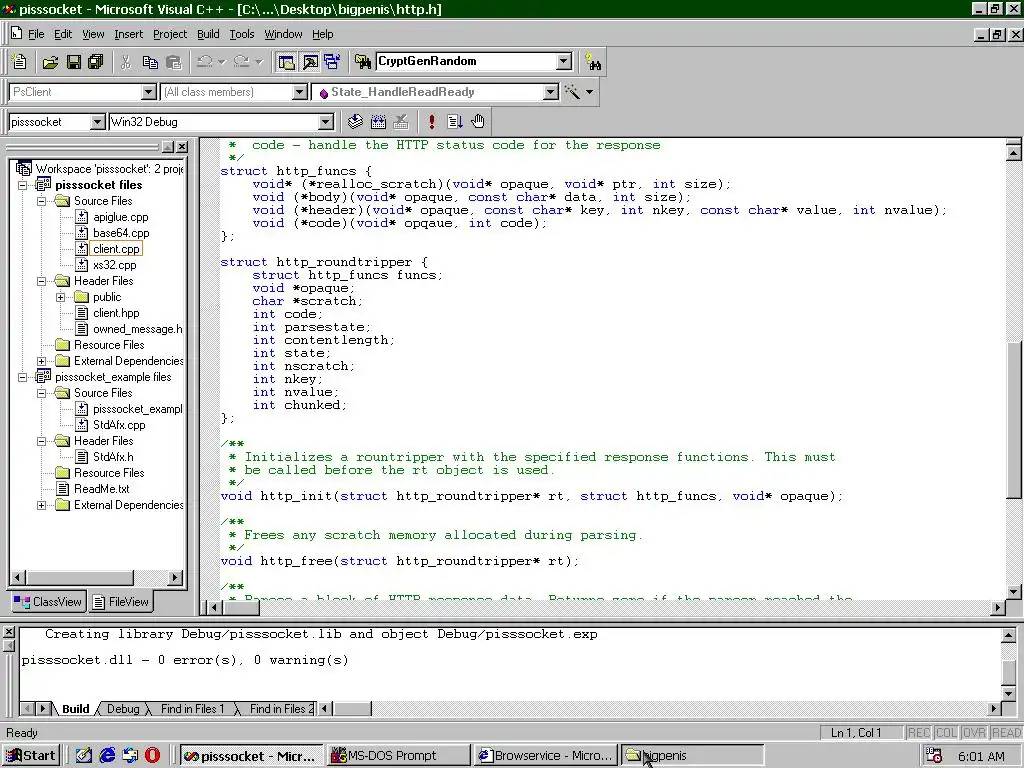Switch to the Debug output tab
The height and width of the screenshot is (768, 1024).
coord(123,709)
